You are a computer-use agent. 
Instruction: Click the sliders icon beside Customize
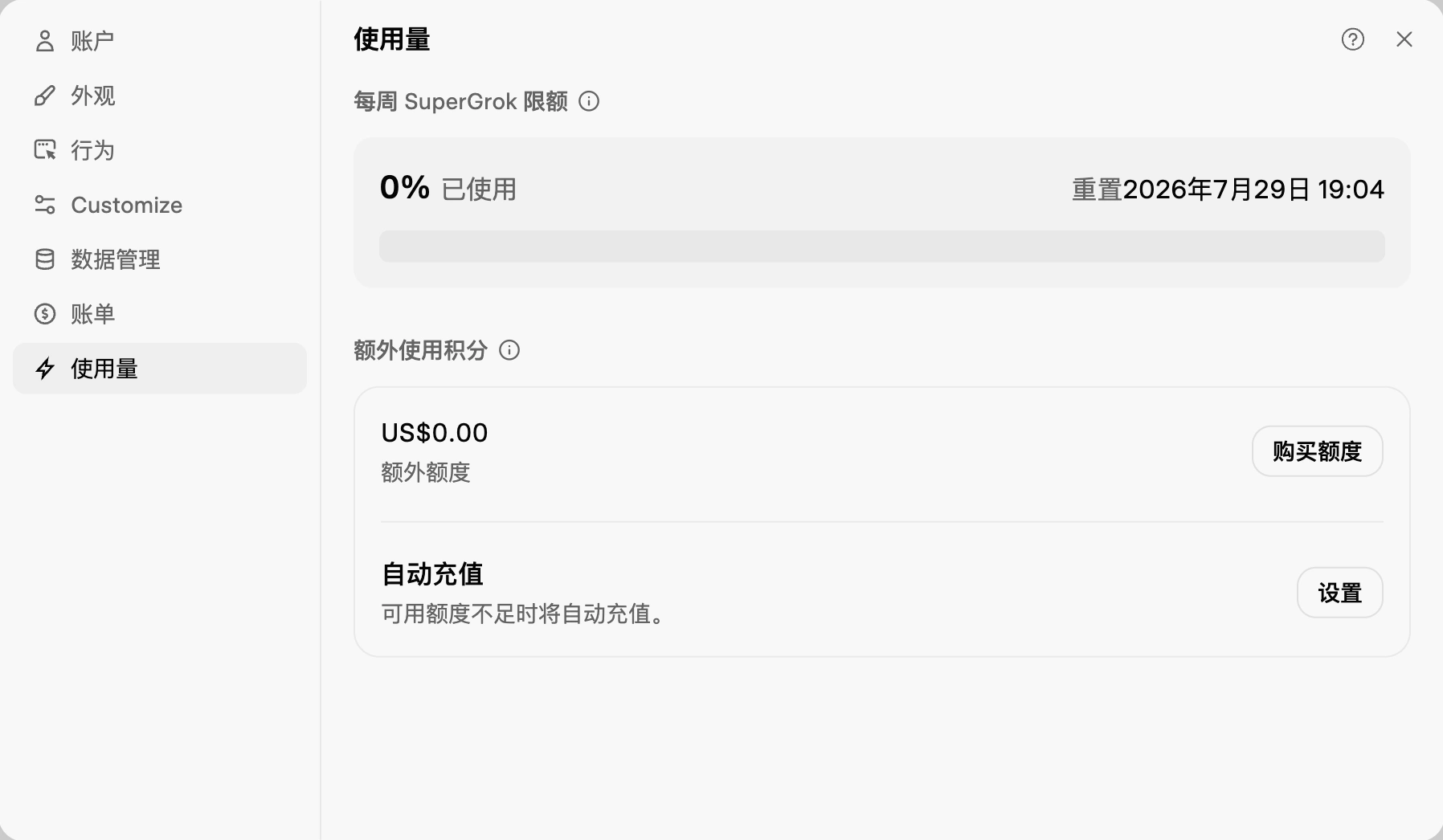(45, 205)
